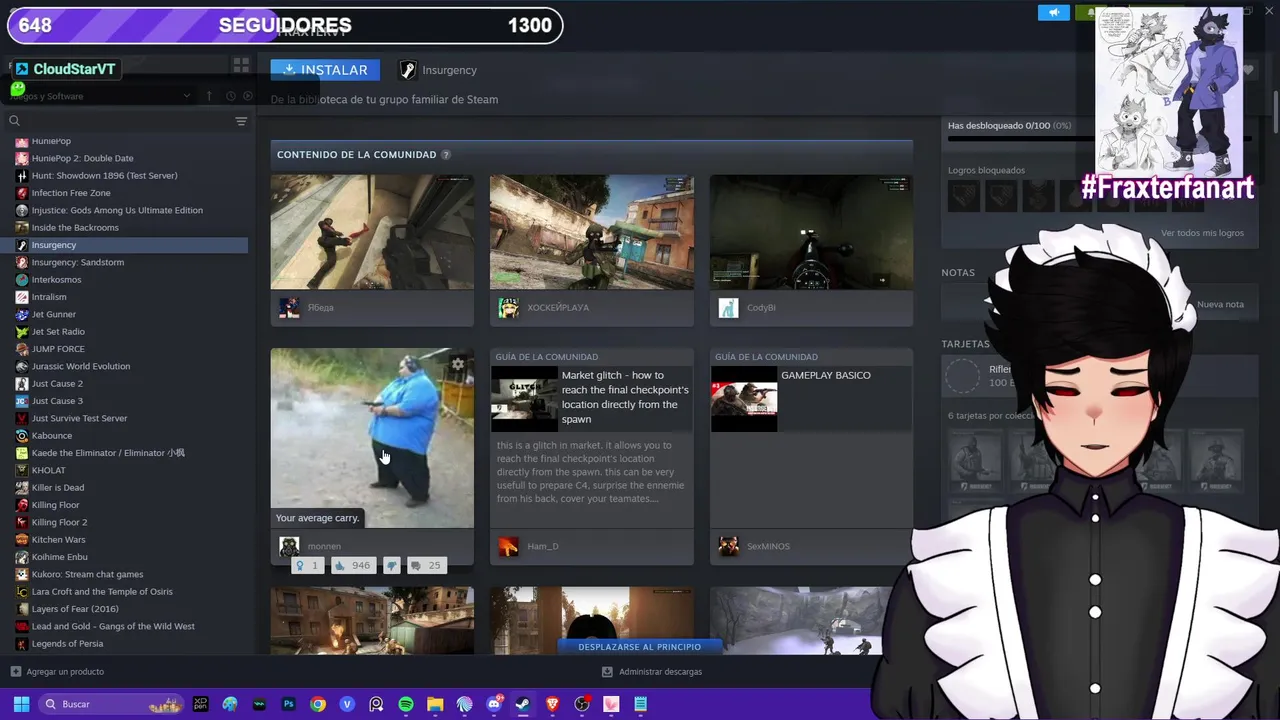
Task: Select Legends of Persia
Action: 67,643
